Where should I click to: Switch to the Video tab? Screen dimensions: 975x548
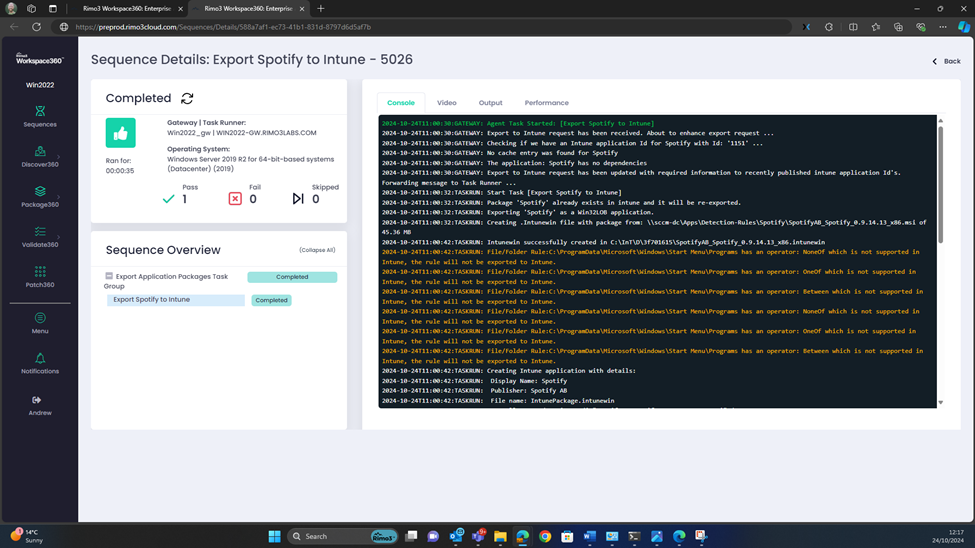pos(446,103)
